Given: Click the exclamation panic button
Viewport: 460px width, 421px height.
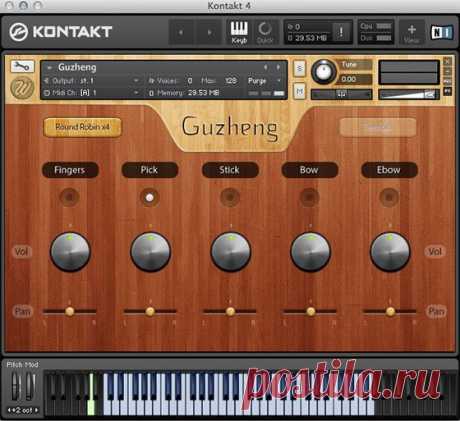Looking at the screenshot, I should tap(341, 32).
